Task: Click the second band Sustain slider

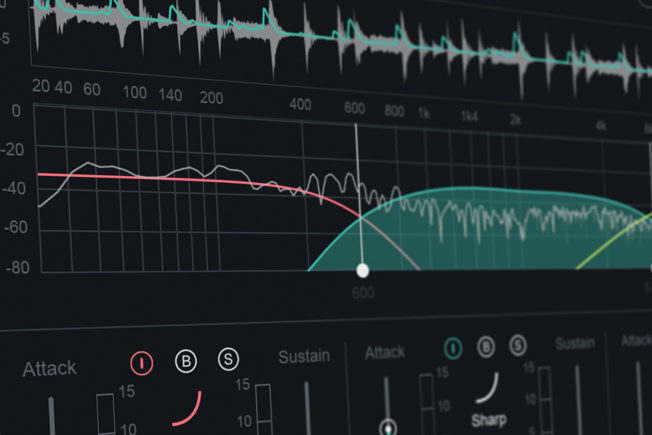Action: coord(544,400)
